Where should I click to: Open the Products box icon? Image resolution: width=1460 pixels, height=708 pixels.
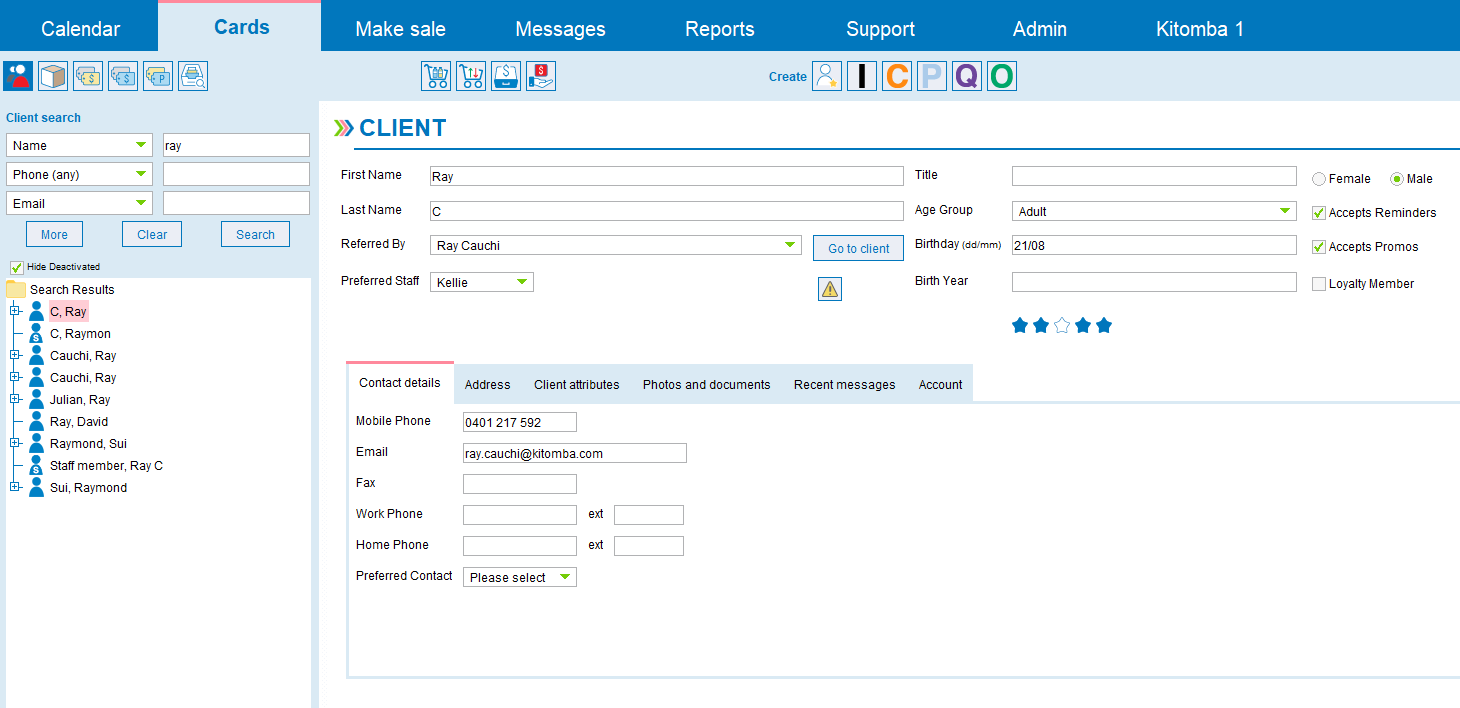point(53,76)
